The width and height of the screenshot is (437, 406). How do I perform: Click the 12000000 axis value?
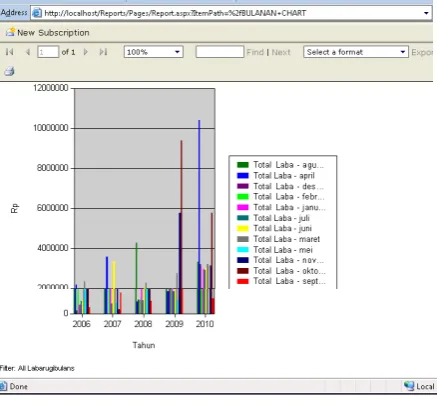51,88
